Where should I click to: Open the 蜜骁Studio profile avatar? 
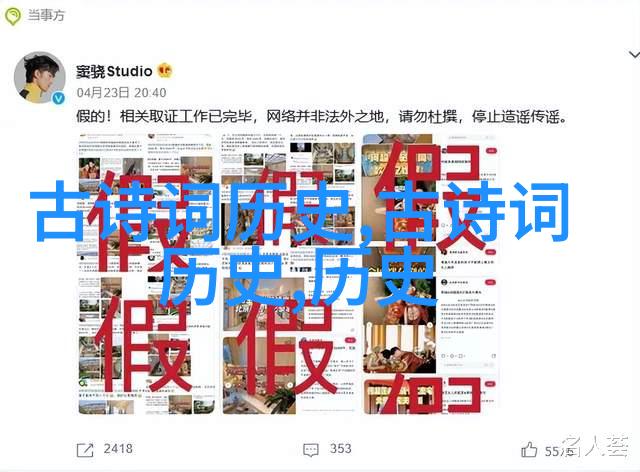pyautogui.click(x=40, y=77)
